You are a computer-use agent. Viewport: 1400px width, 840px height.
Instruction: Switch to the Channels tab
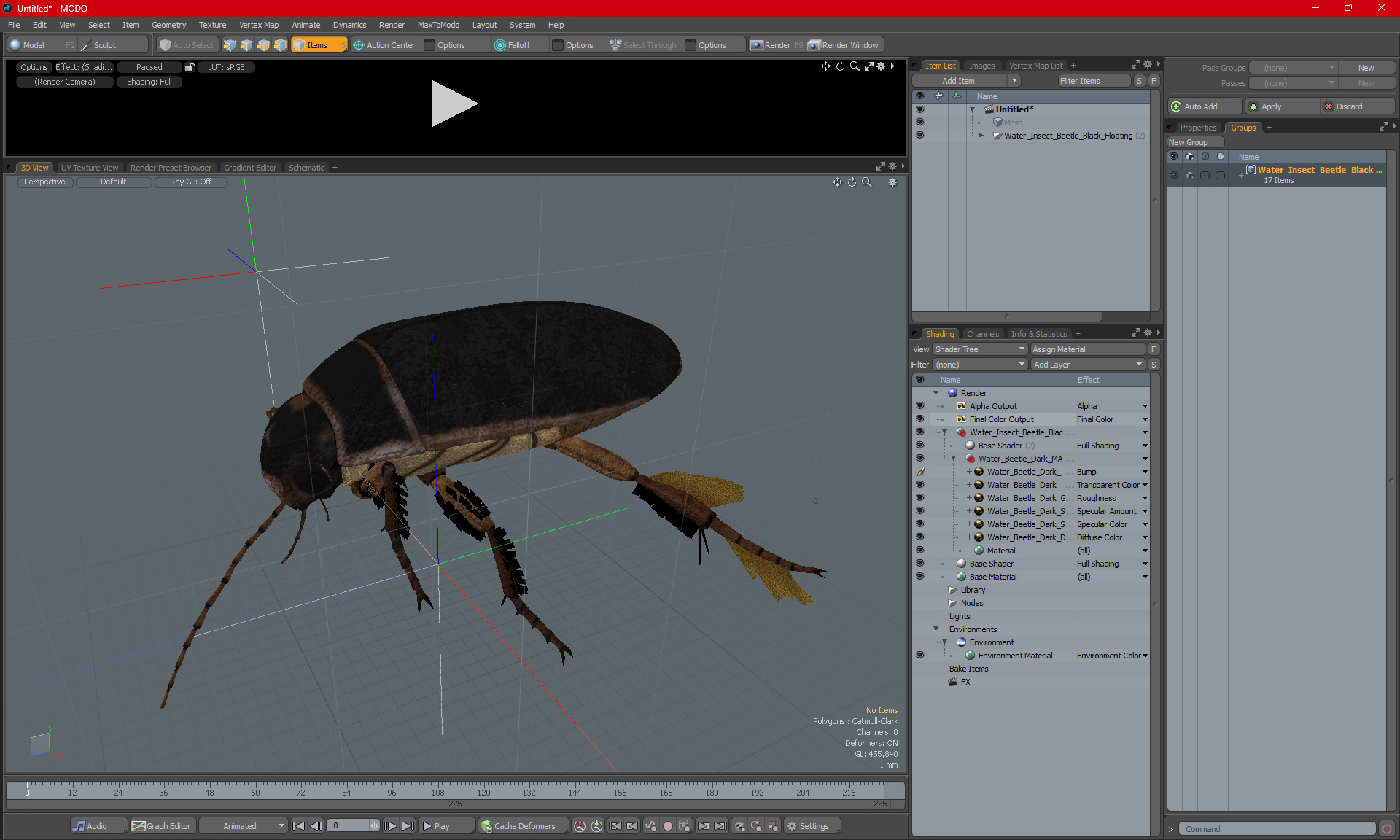[x=982, y=334]
